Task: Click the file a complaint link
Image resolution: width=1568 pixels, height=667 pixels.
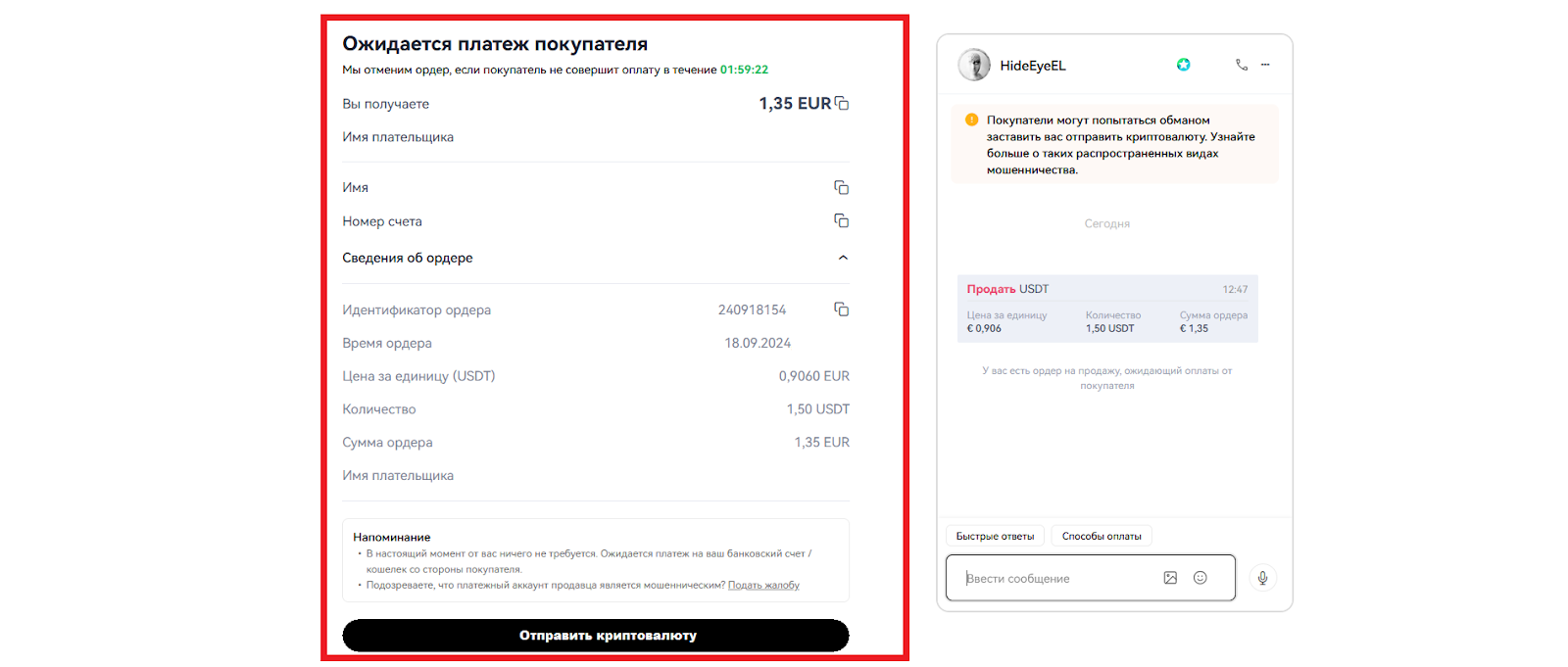Action: pos(763,585)
